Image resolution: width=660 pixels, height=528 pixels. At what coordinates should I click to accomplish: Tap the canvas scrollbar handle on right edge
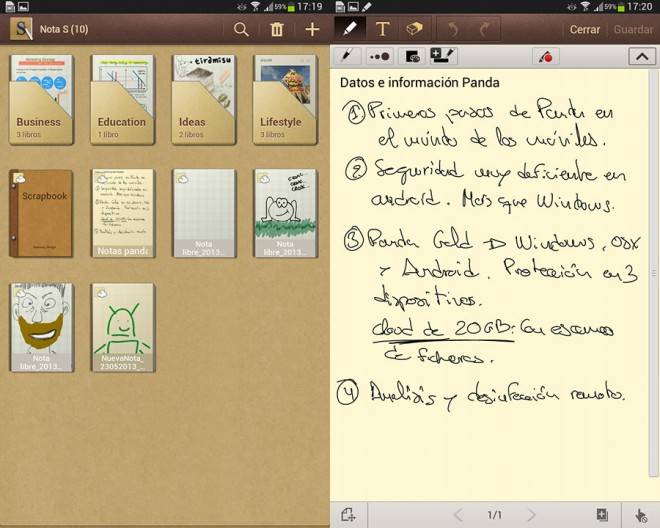click(x=654, y=274)
